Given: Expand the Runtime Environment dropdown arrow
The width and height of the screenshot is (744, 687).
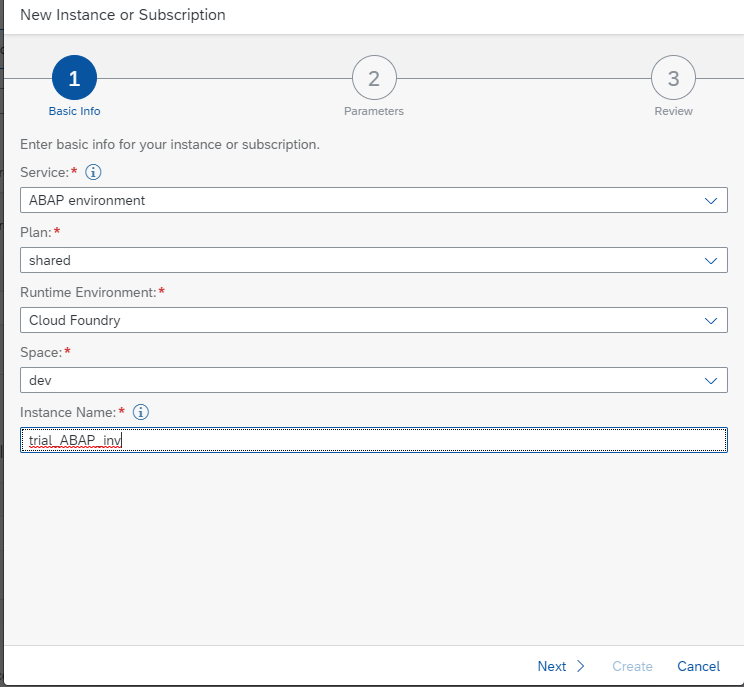Looking at the screenshot, I should pyautogui.click(x=711, y=321).
